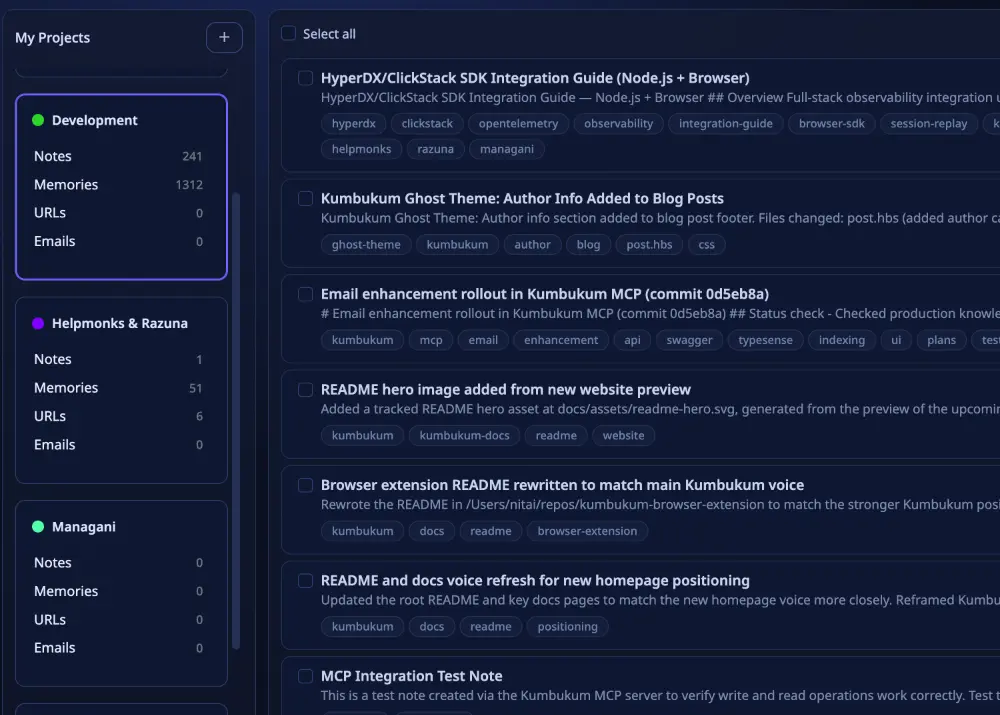Click the mcp tag
The height and width of the screenshot is (715, 1000).
pos(431,341)
